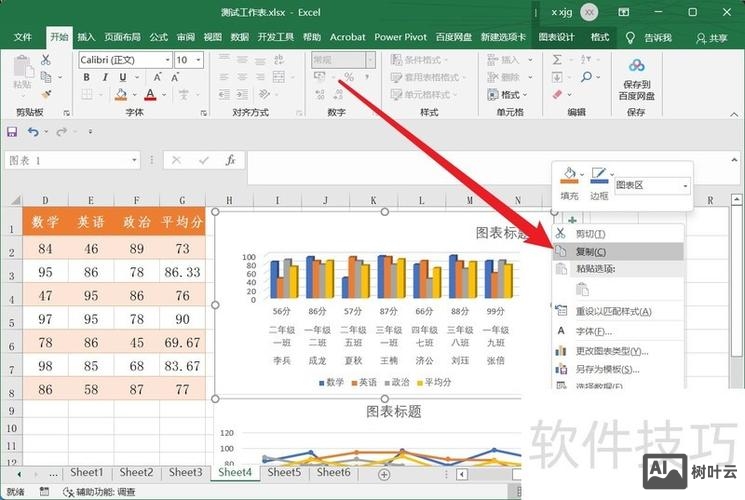Select Cut in the context menu
Image resolution: width=745 pixels, height=500 pixels.
pyautogui.click(x=618, y=234)
